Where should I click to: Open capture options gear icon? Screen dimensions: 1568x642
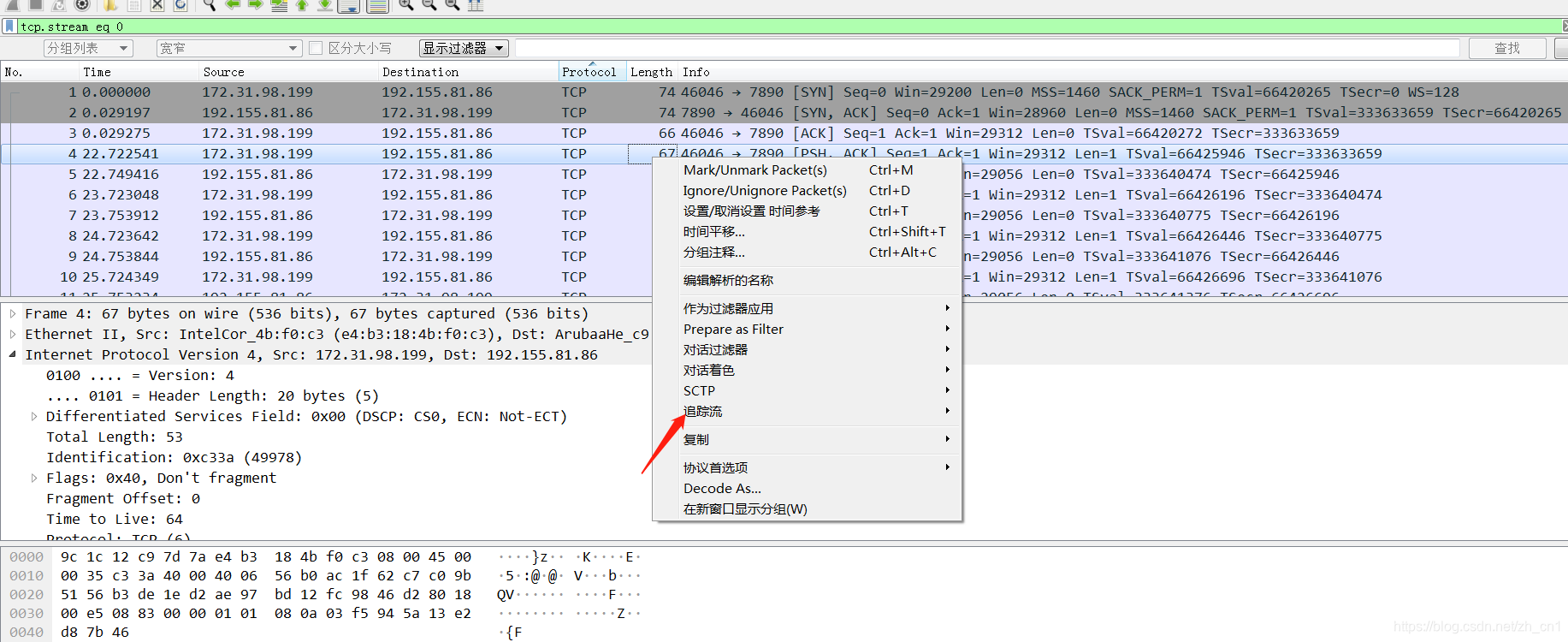[82, 4]
